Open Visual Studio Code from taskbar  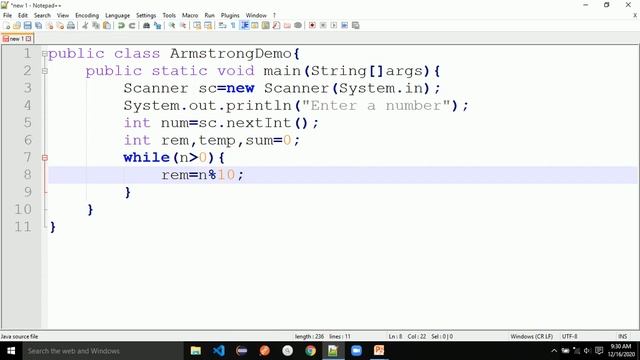(219, 351)
